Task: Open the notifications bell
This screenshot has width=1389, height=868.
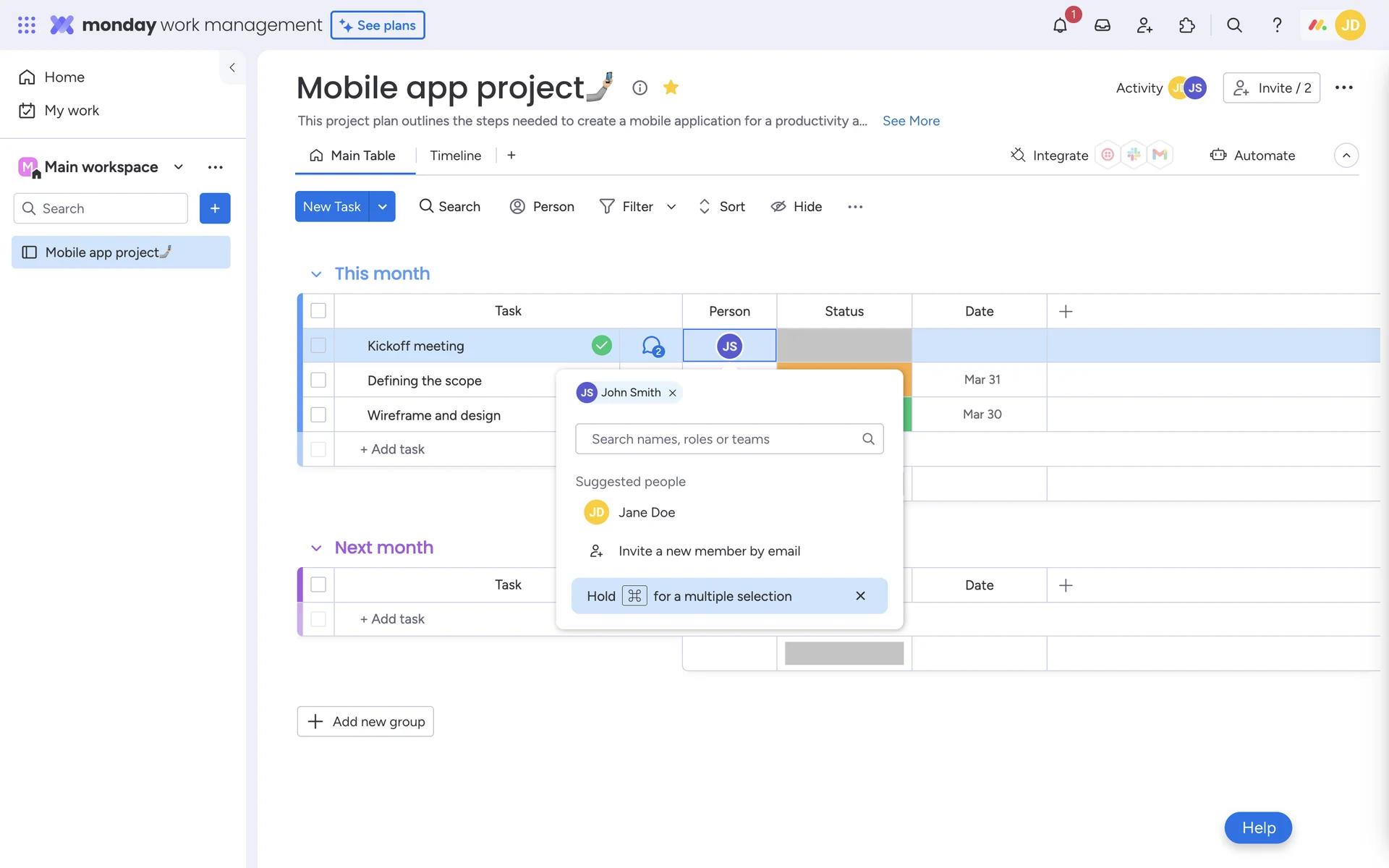Action: (x=1060, y=25)
